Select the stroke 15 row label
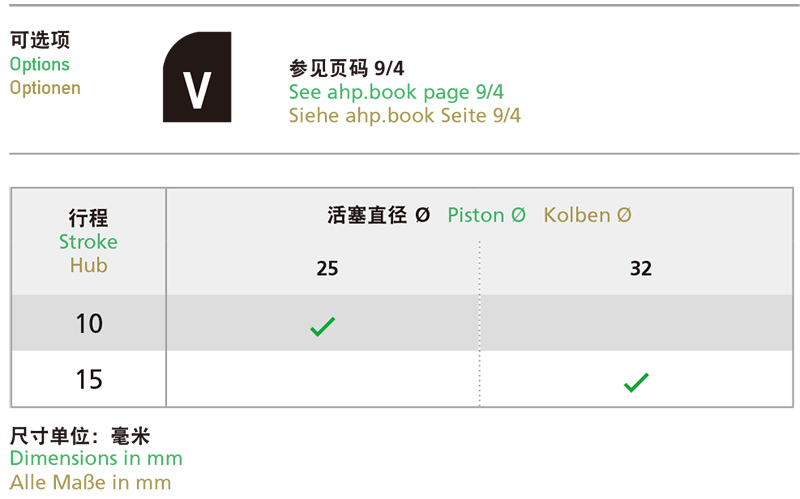 coord(89,380)
